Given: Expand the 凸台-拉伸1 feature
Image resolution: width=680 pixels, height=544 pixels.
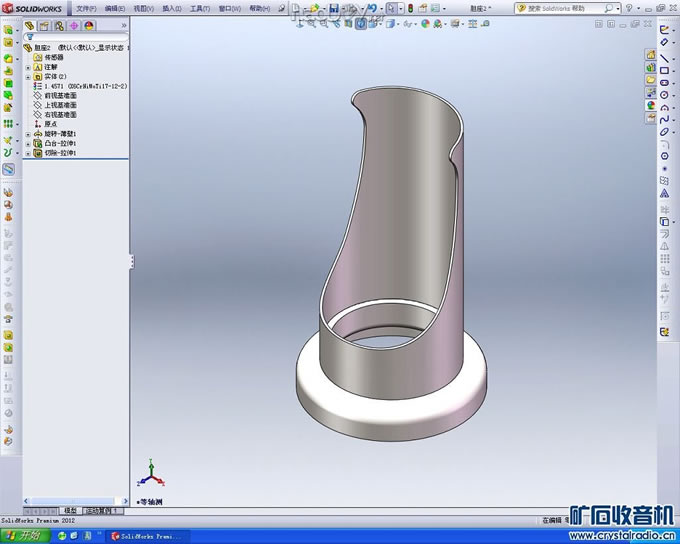Looking at the screenshot, I should click(28, 144).
